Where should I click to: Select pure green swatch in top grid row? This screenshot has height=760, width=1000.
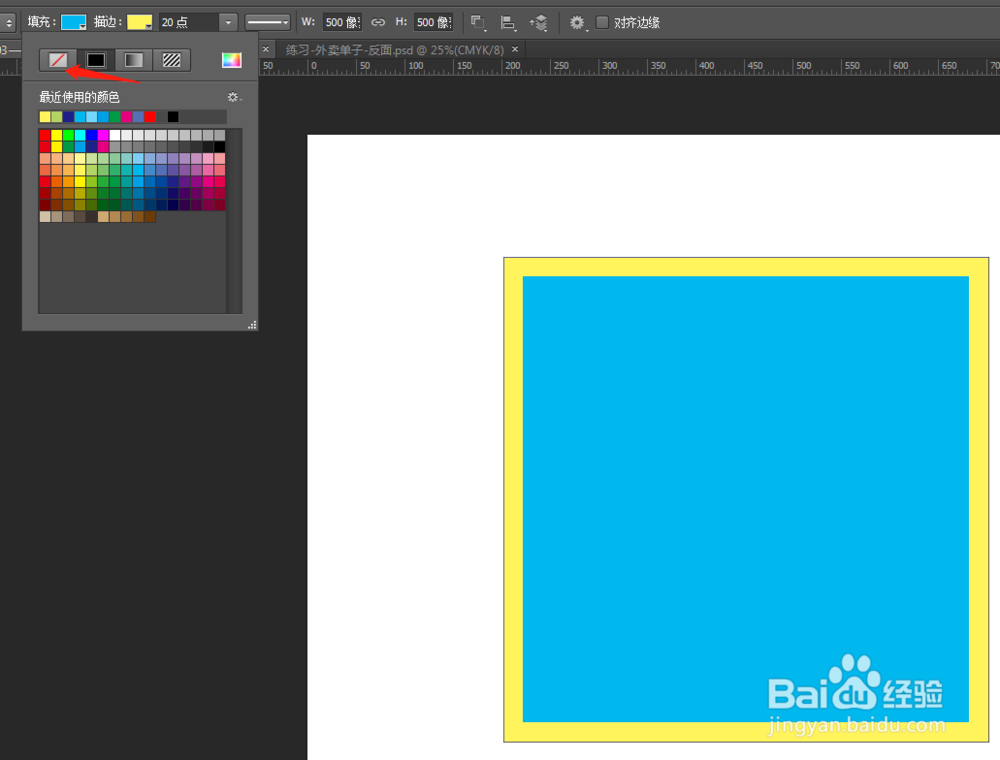pos(68,135)
